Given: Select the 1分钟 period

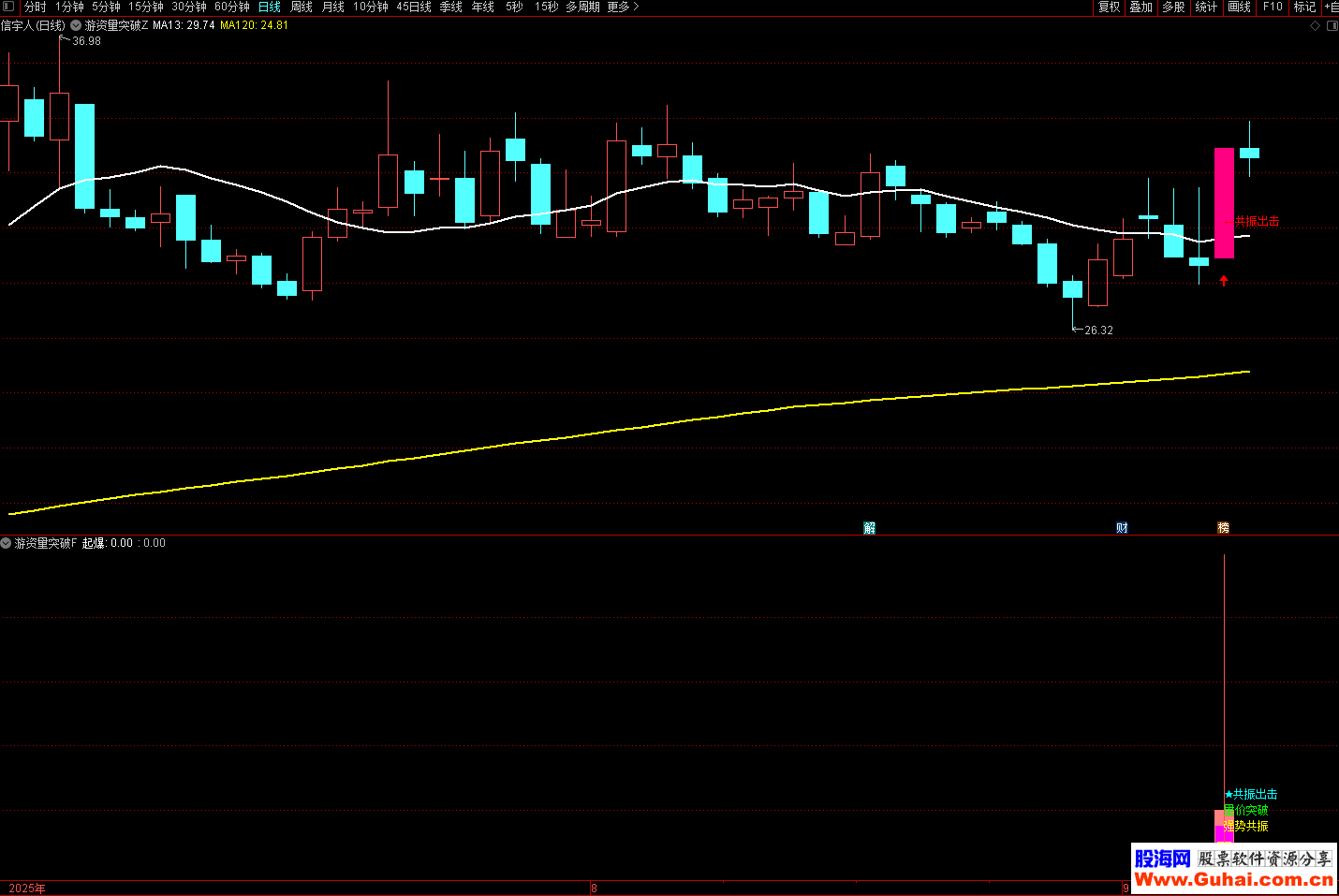Looking at the screenshot, I should [69, 7].
